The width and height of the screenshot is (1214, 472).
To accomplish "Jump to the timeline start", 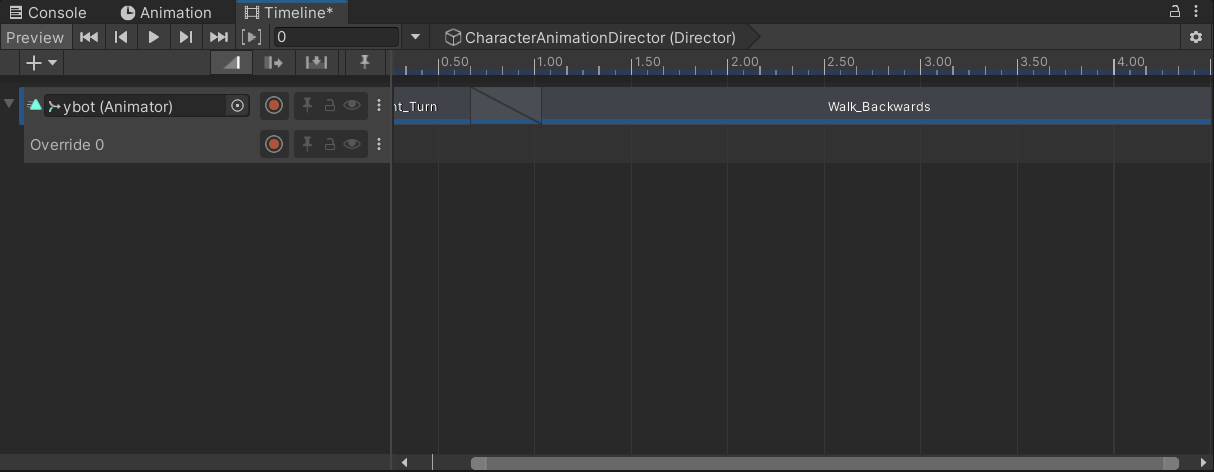I will click(x=89, y=37).
